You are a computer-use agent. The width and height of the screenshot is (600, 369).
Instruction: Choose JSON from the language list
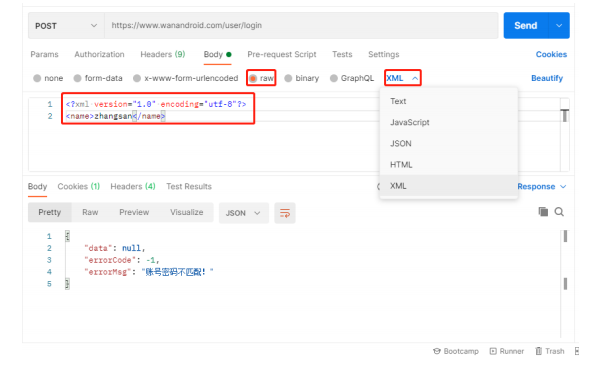[x=448, y=144]
